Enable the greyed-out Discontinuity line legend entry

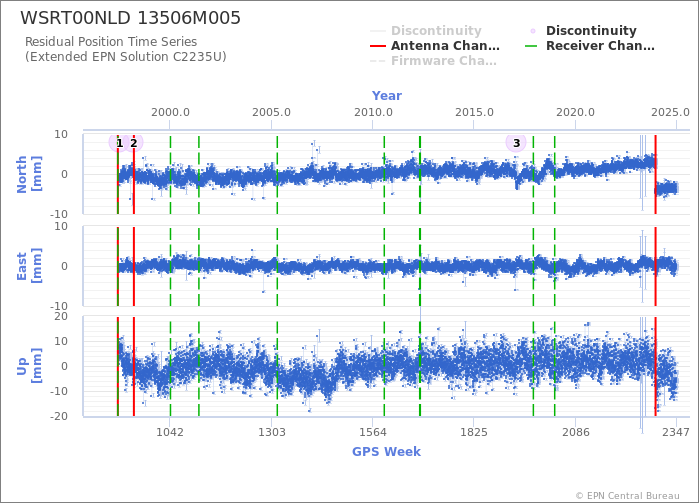coord(426,31)
